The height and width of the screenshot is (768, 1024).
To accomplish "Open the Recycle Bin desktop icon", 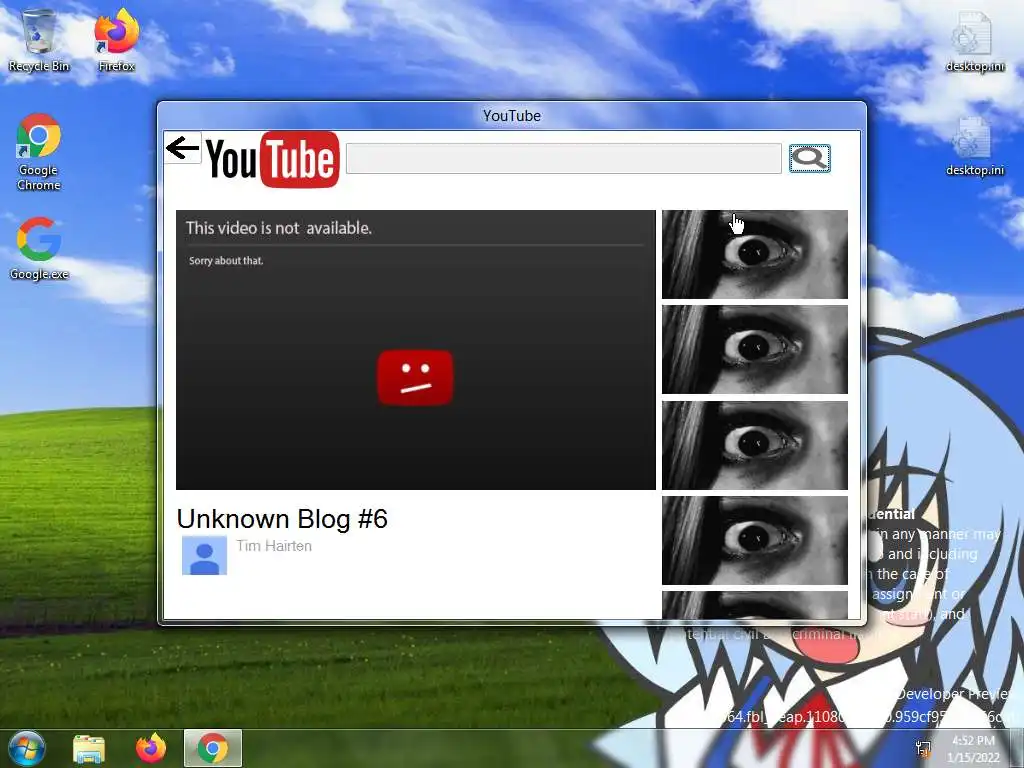I will coord(39,41).
